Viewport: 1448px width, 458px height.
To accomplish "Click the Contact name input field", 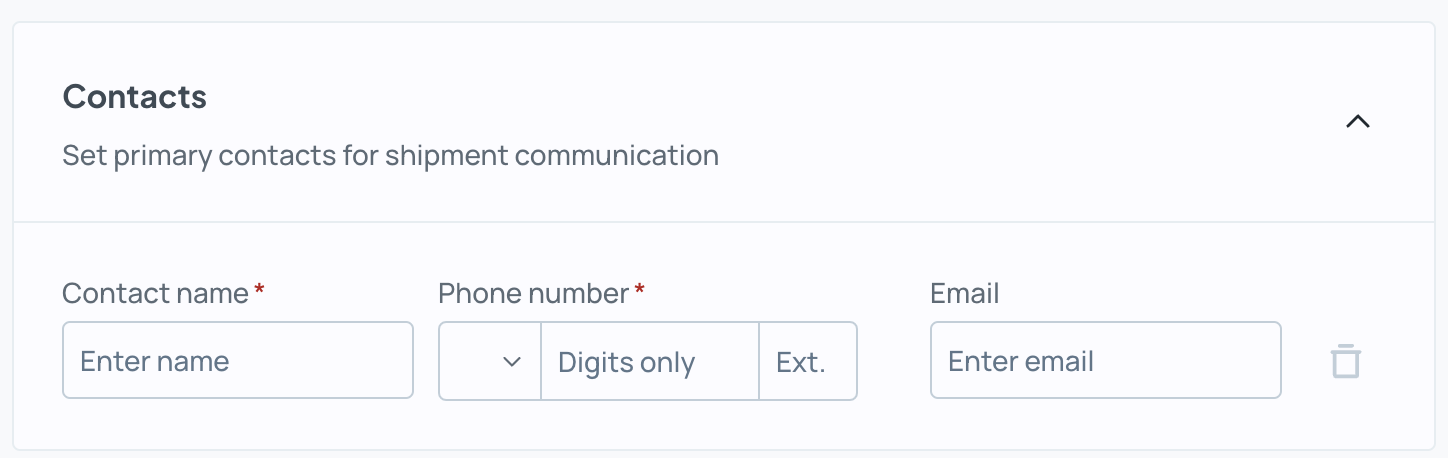I will tap(238, 360).
